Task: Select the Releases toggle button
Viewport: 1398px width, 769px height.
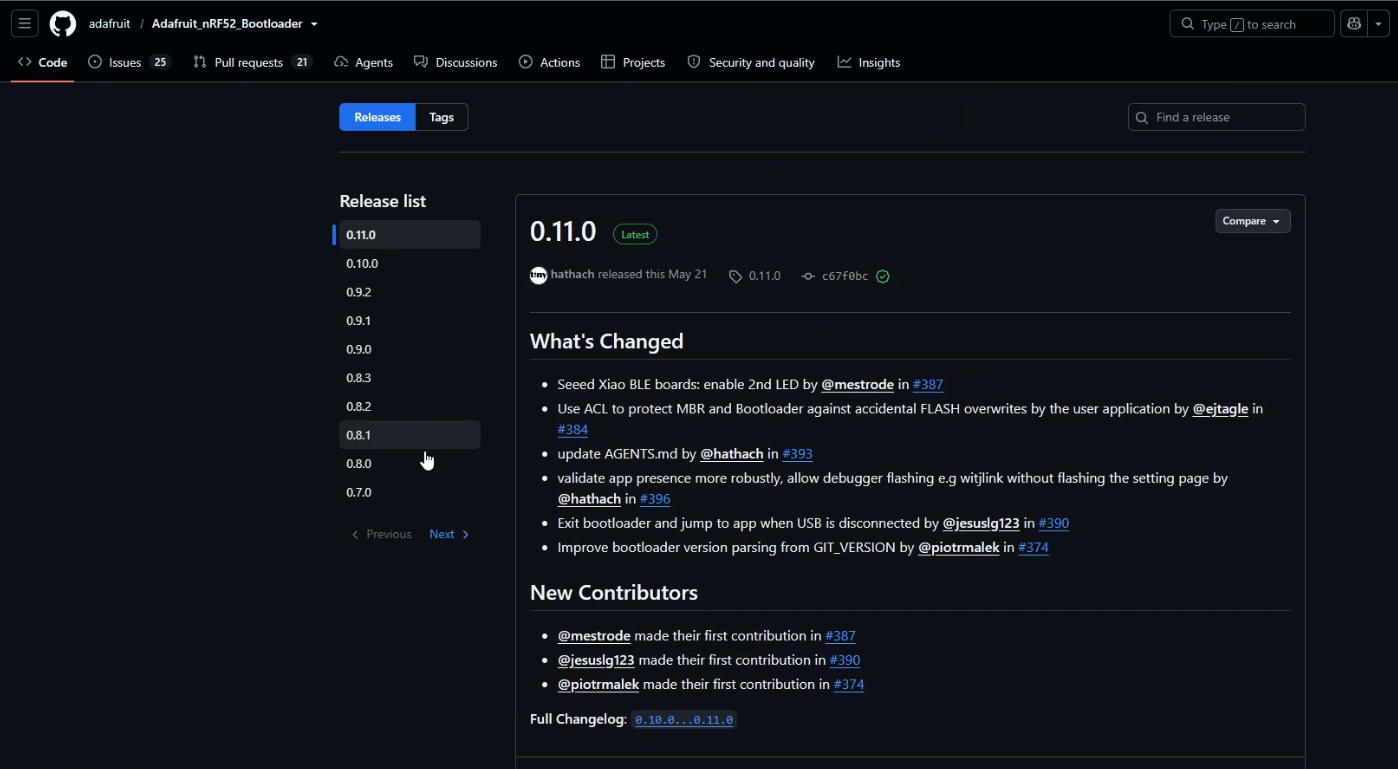Action: click(377, 117)
